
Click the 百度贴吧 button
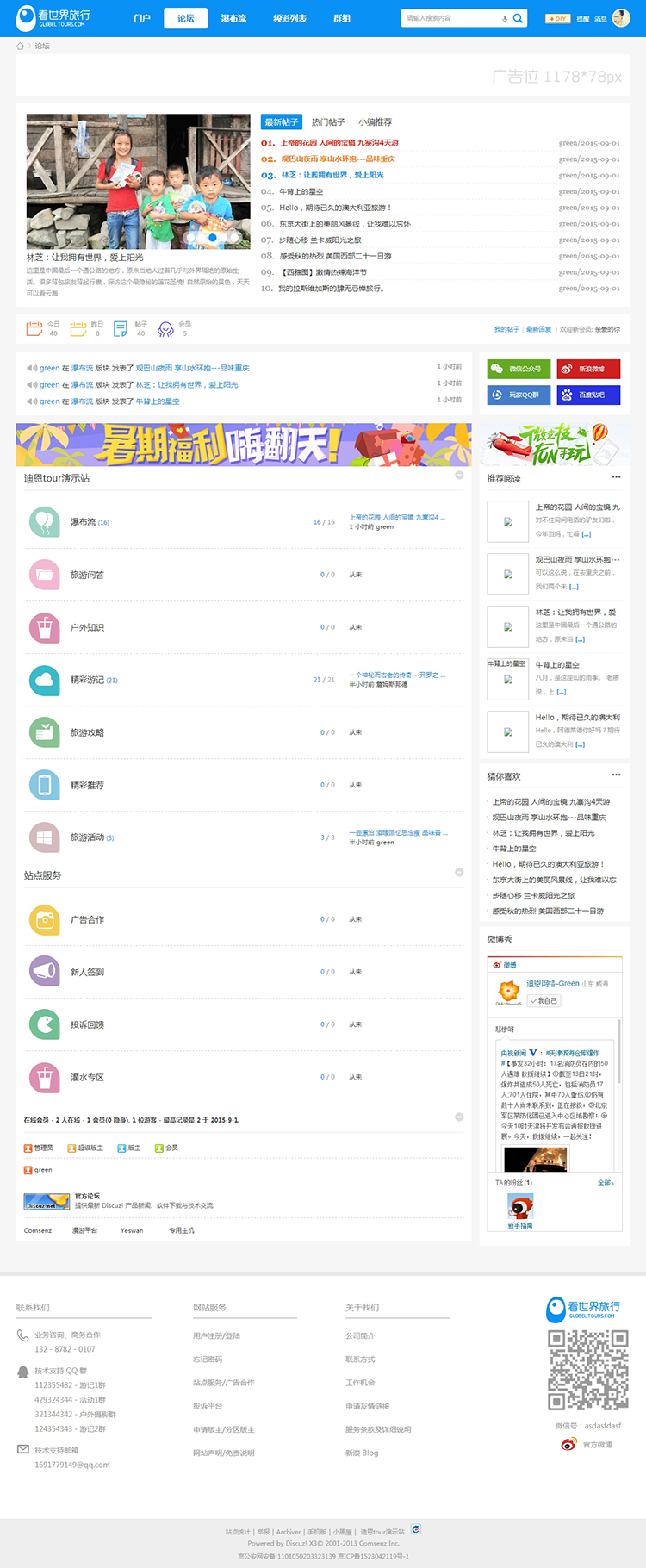point(588,395)
